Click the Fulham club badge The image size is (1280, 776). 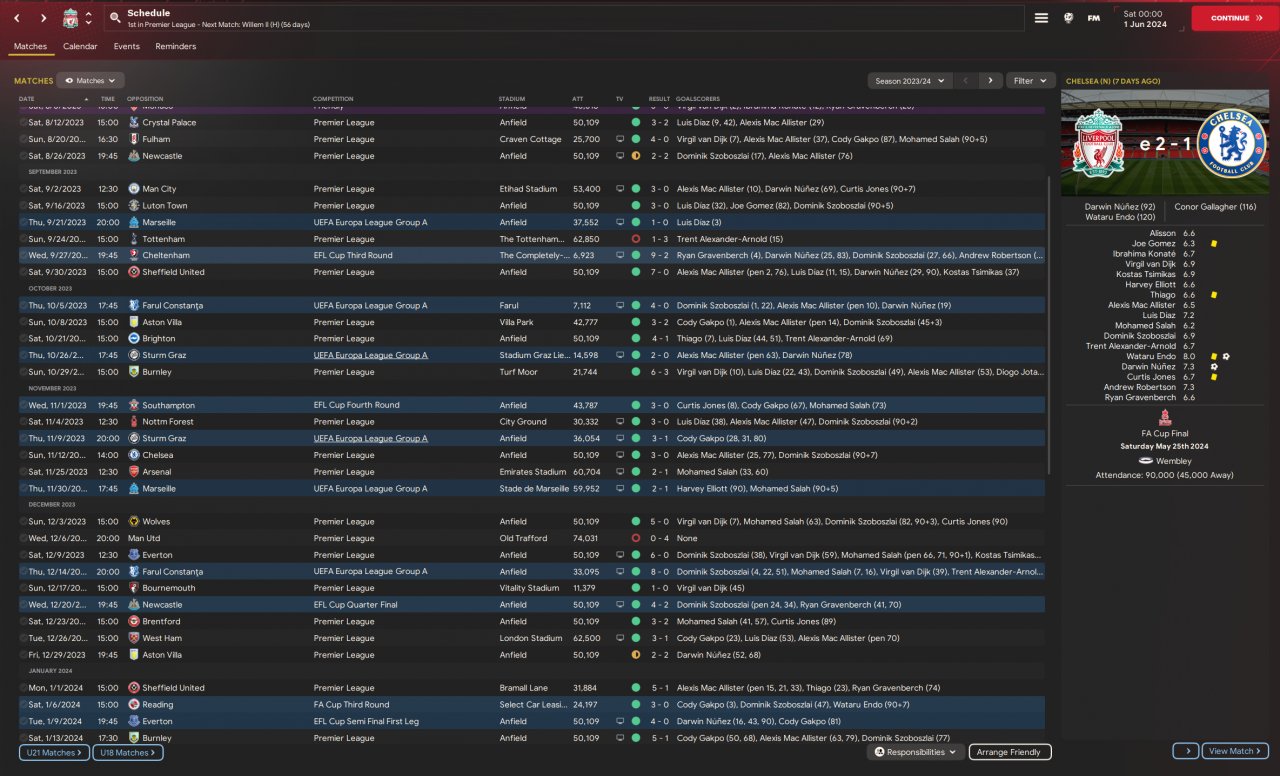[x=134, y=139]
